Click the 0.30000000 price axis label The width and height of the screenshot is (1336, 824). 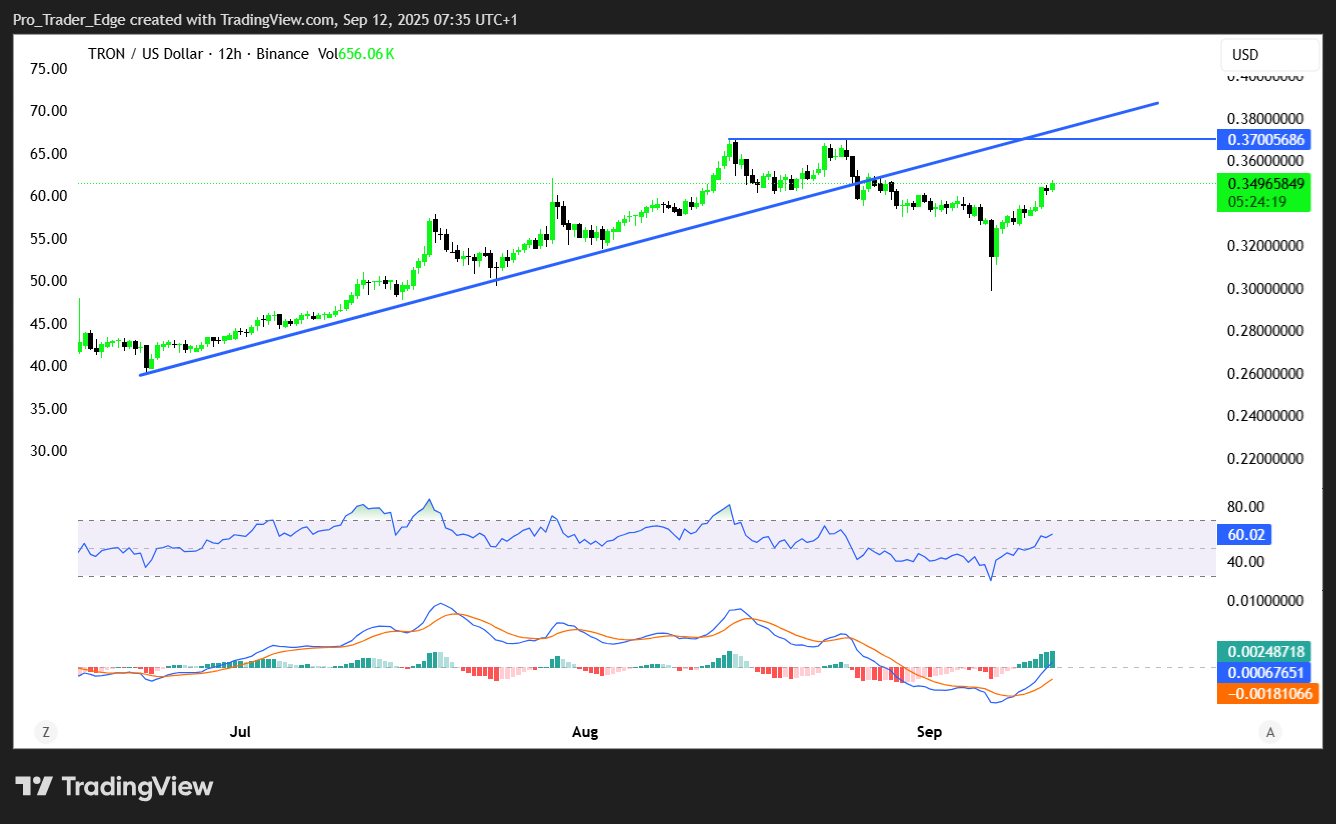pos(1265,289)
